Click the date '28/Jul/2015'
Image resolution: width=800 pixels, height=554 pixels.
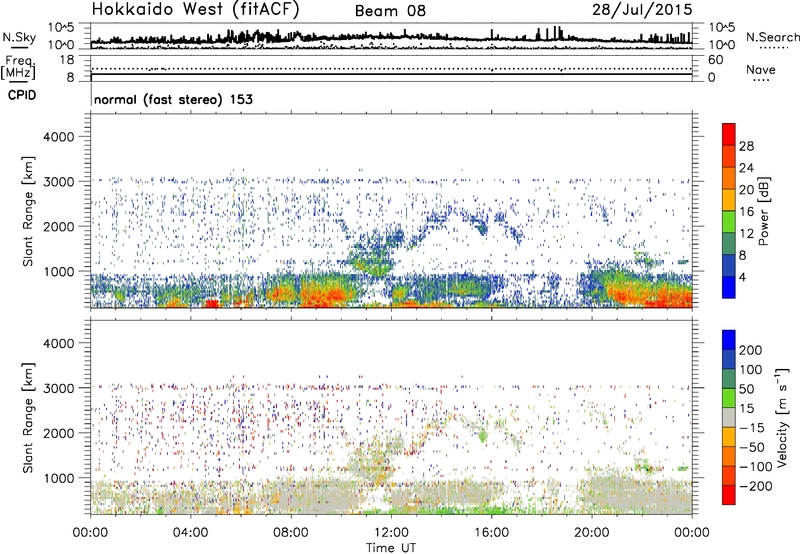tap(642, 10)
